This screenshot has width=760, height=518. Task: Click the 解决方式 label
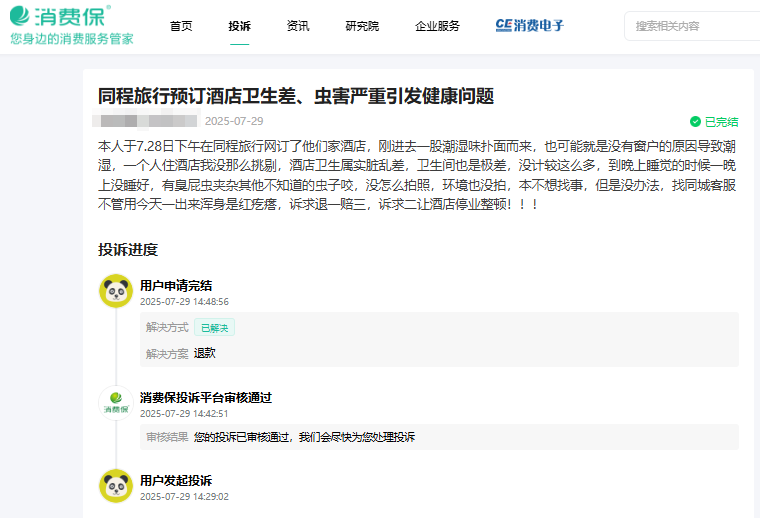(x=167, y=328)
